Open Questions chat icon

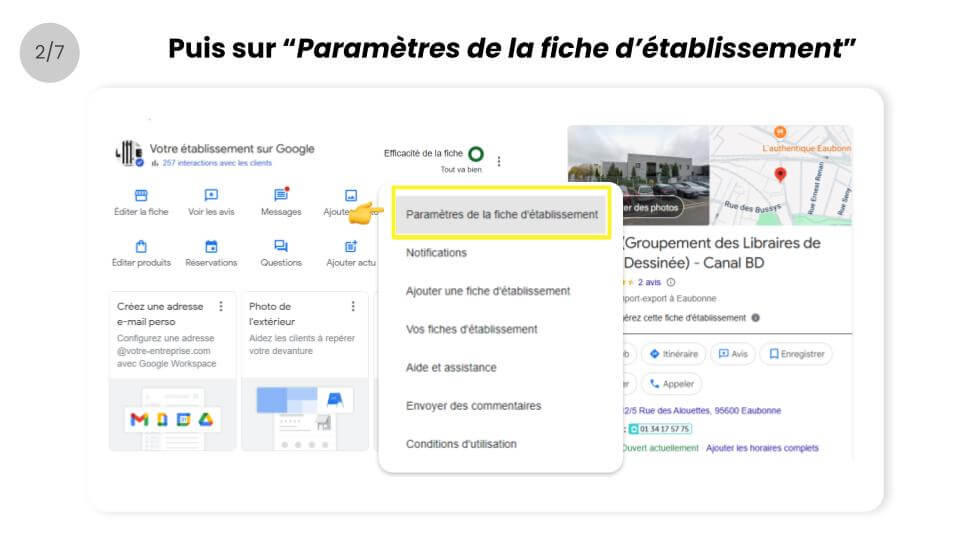pyautogui.click(x=281, y=246)
